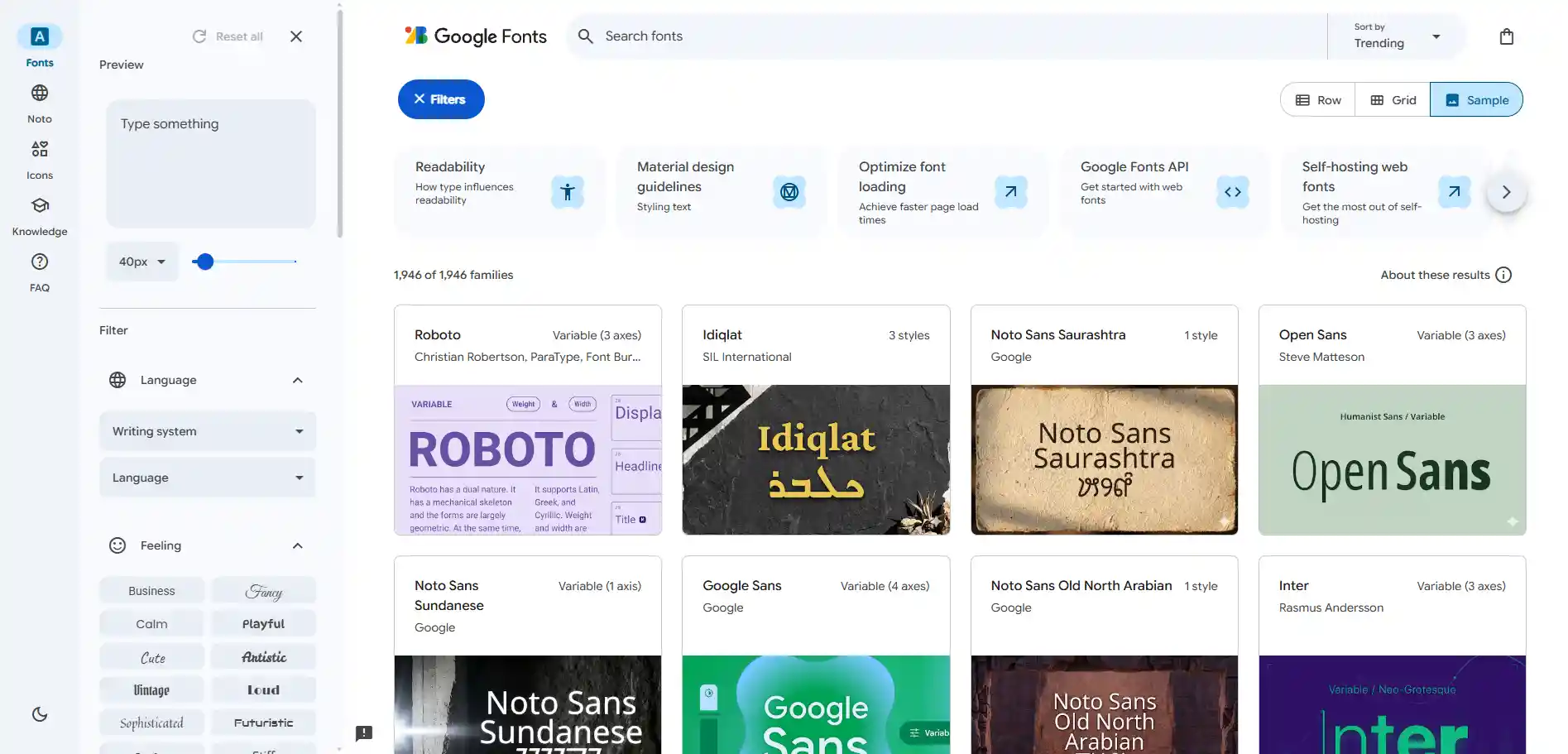Screen dimensions: 1568x754
Task: Close the filters panel
Action: coord(296,36)
